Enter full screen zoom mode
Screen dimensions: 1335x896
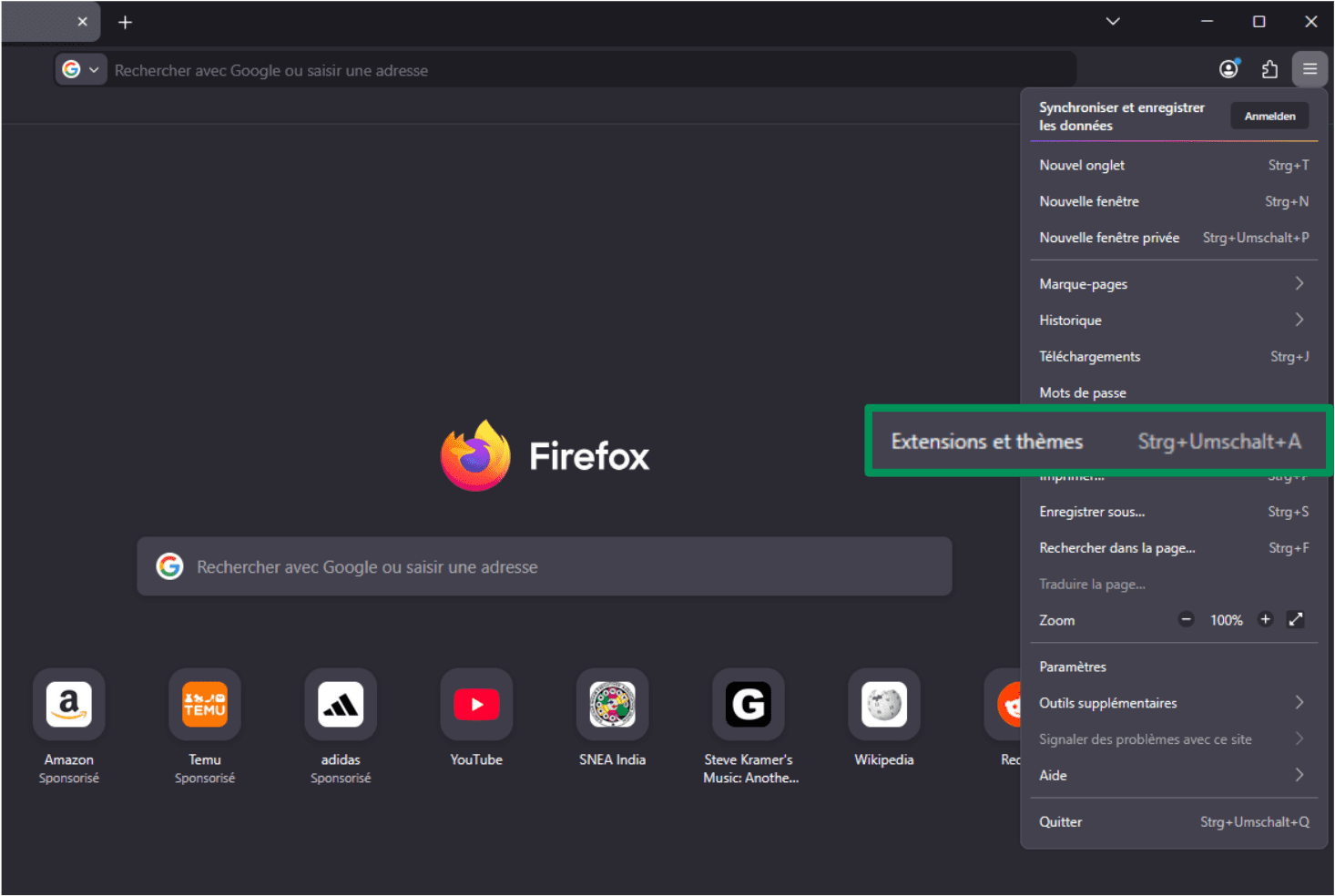pos(1296,619)
